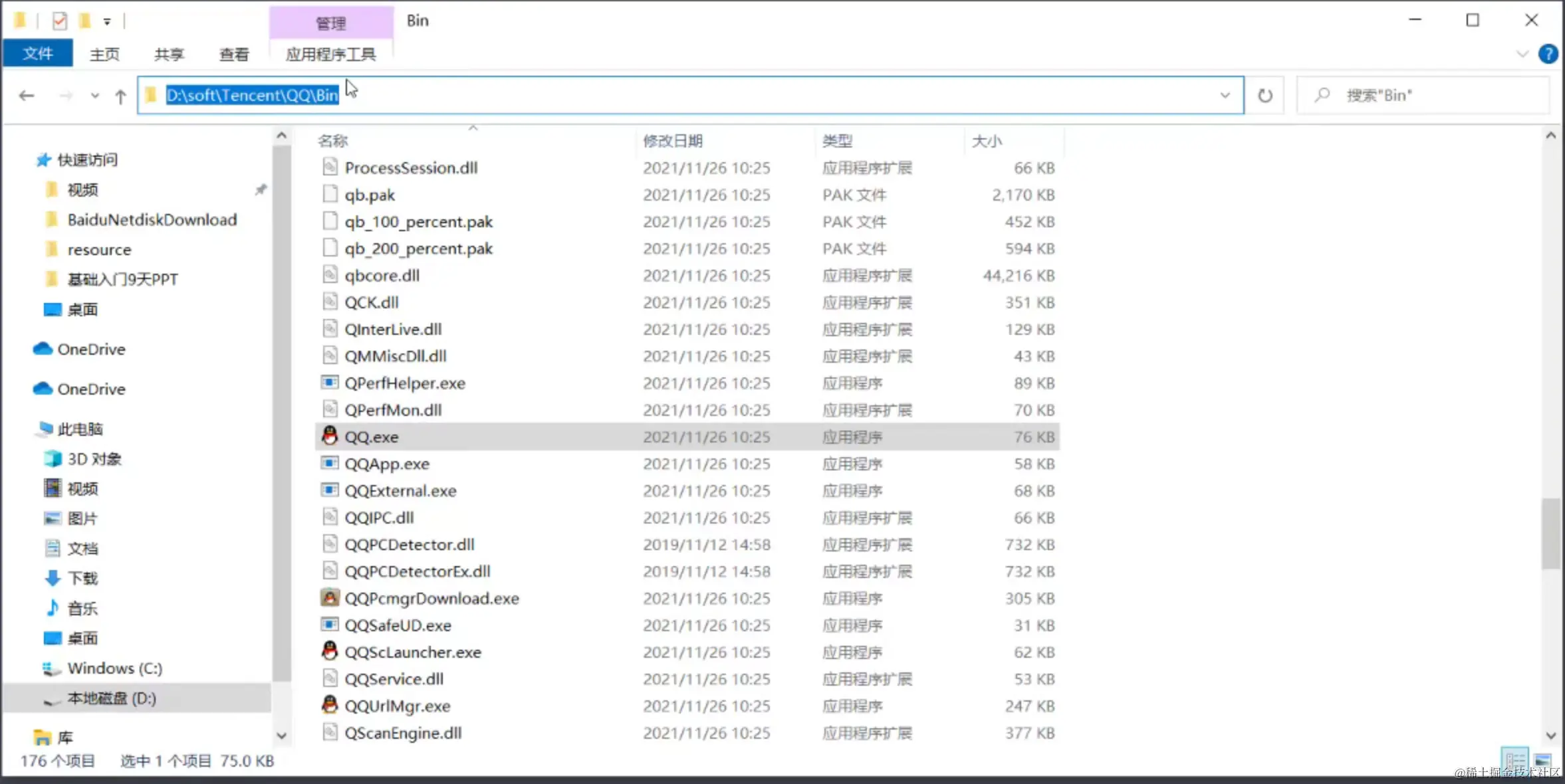Click the refresh button beside address bar

1264,96
